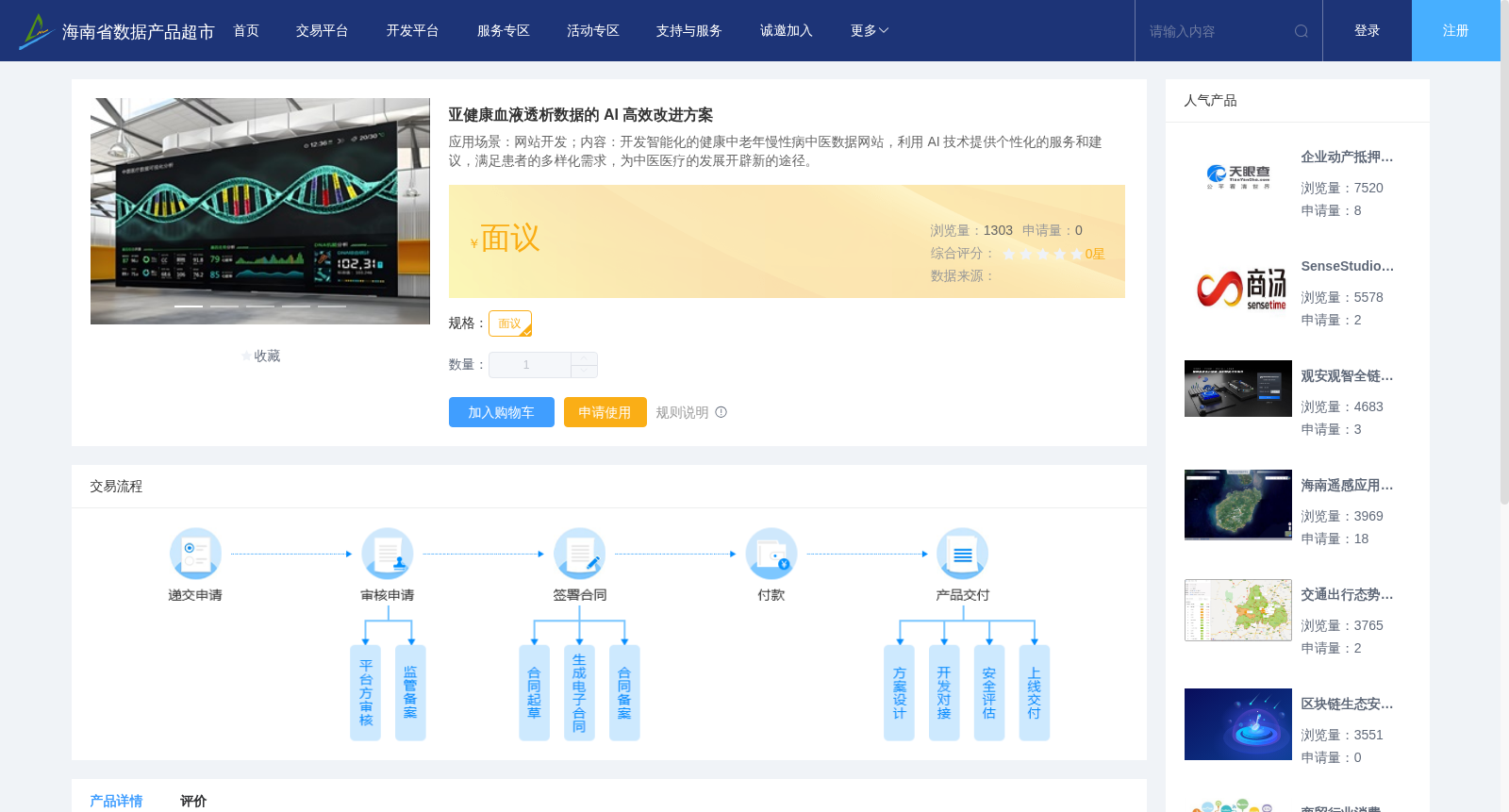
Task: Click the 申请使用 button
Action: [605, 412]
